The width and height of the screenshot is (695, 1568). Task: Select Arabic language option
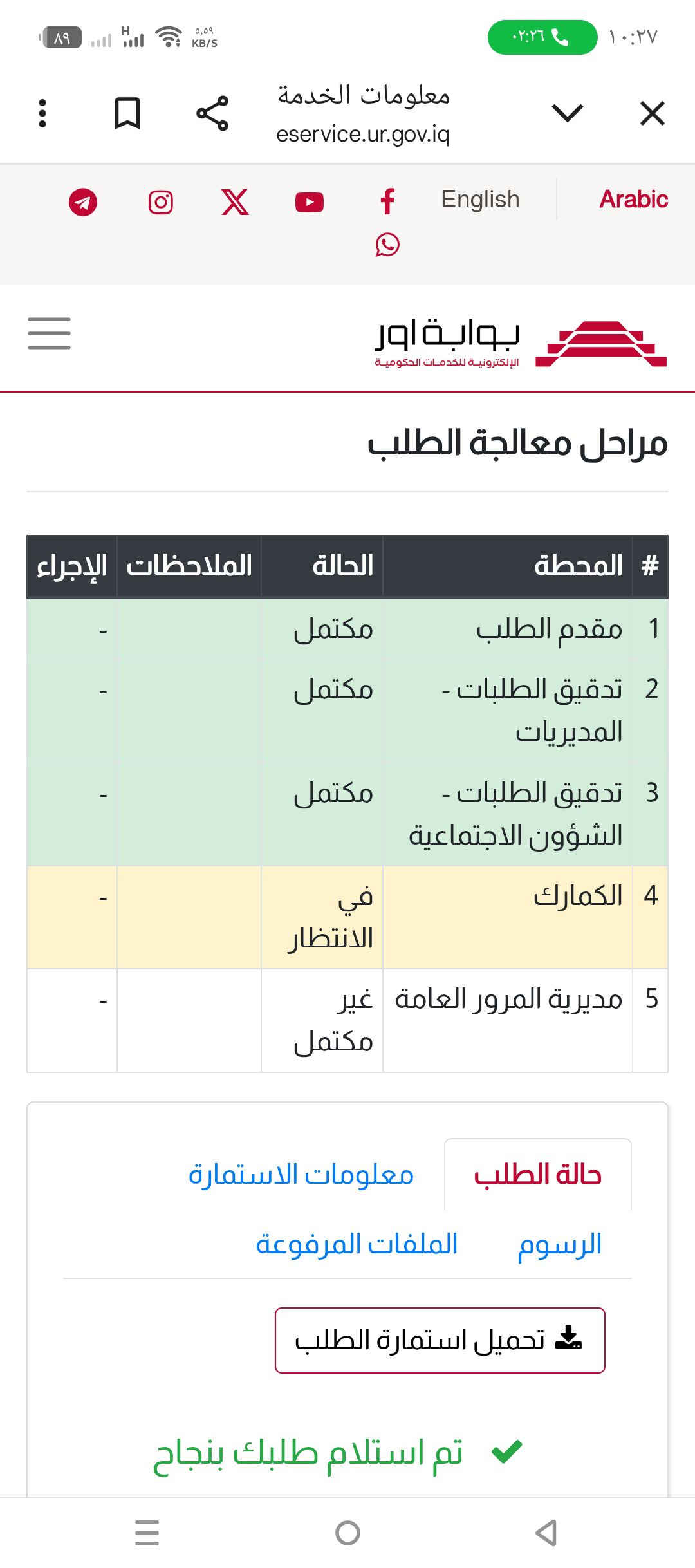[633, 200]
